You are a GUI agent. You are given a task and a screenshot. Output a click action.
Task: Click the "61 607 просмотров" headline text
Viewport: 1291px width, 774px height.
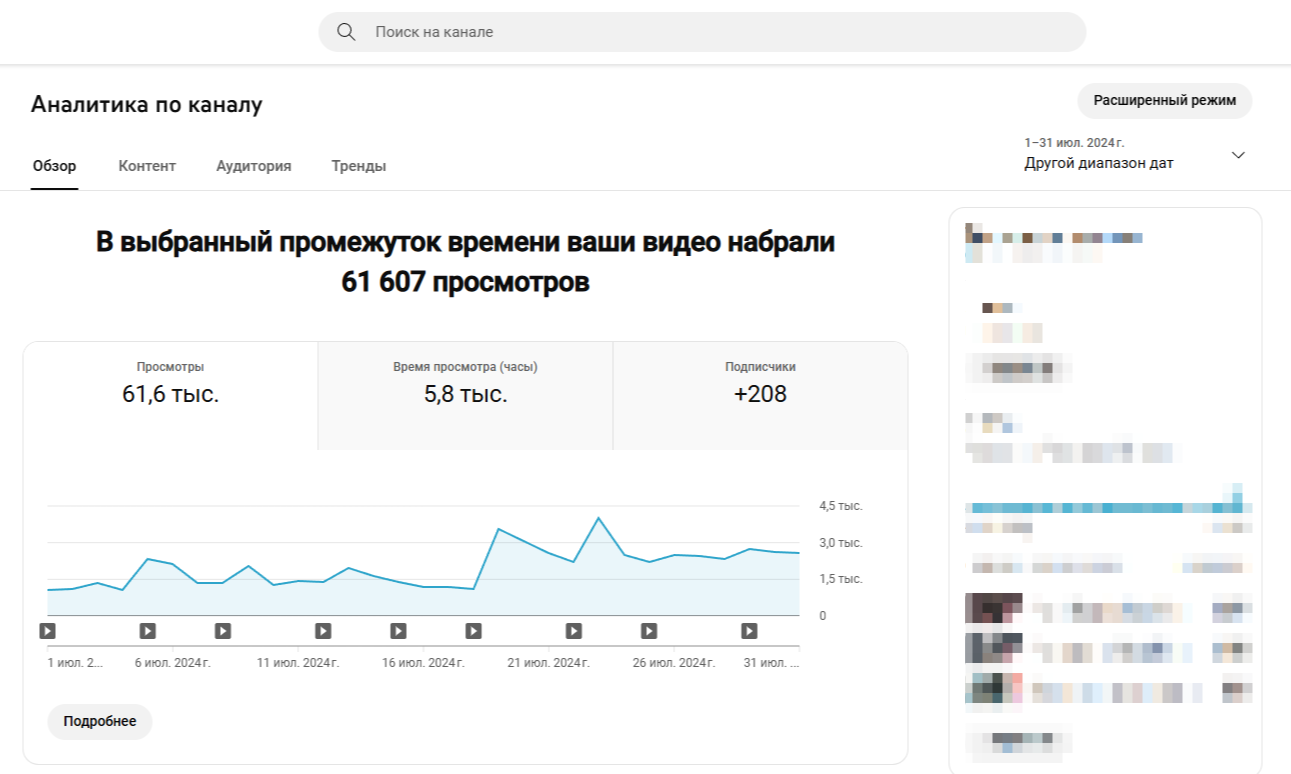(465, 283)
